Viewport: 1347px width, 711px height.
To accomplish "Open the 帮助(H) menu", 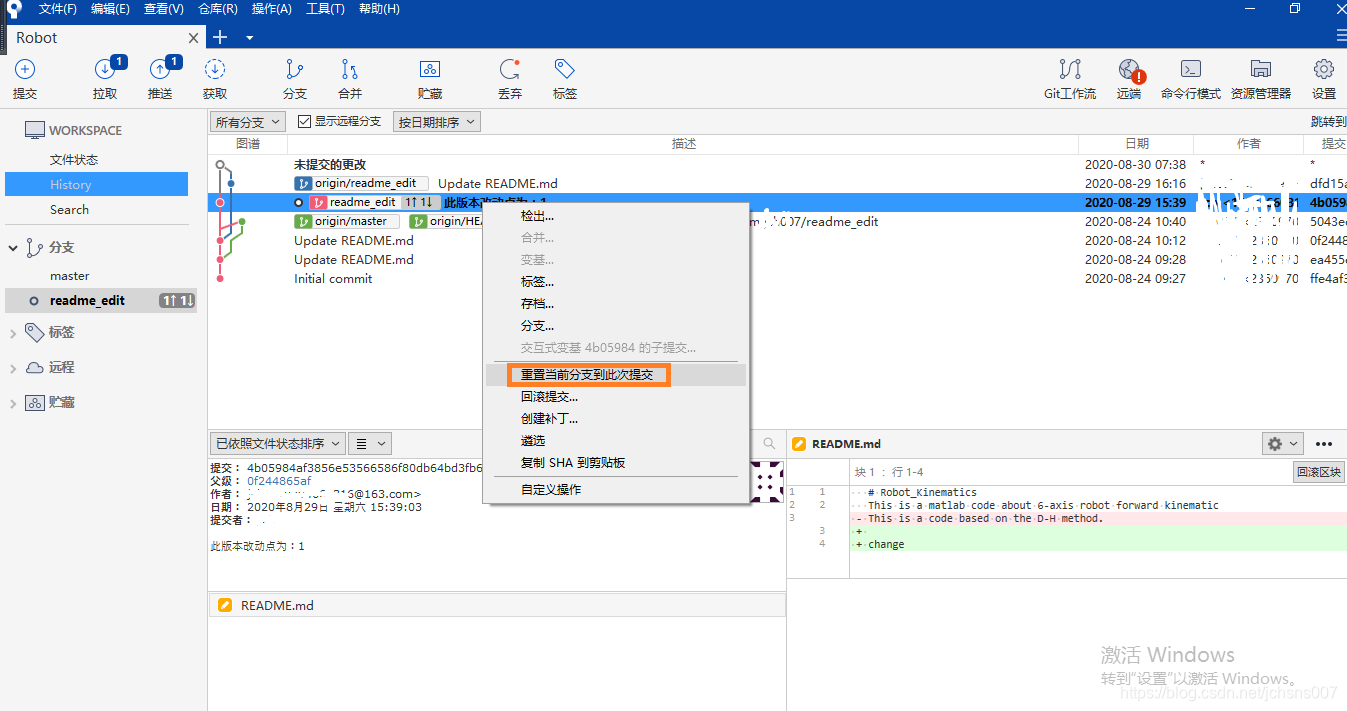I will point(379,9).
